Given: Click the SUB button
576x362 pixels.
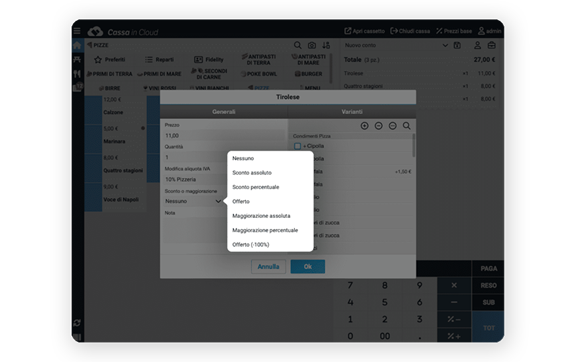Looking at the screenshot, I should (488, 302).
